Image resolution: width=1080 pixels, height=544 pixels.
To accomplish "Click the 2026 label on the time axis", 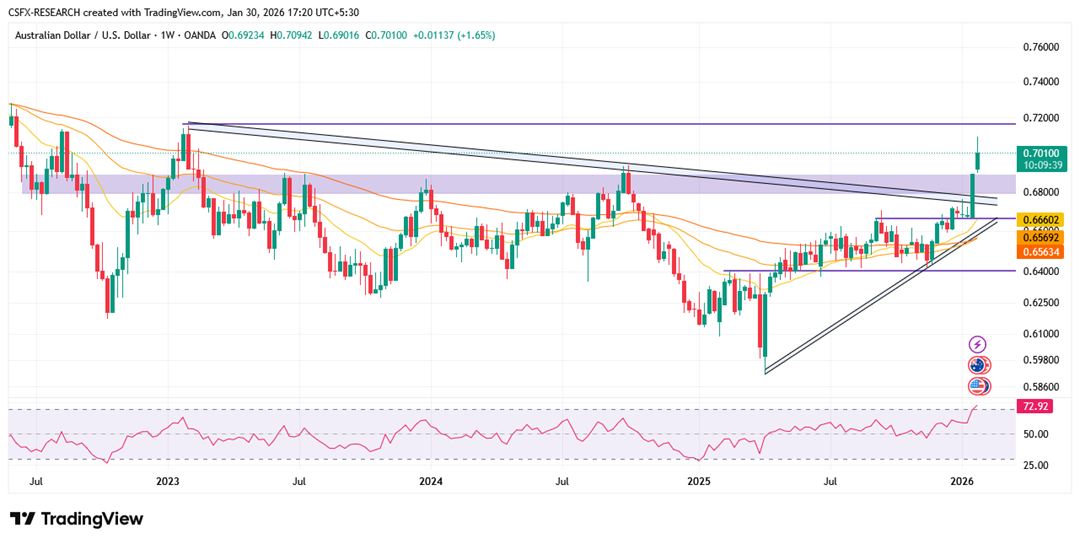I will tap(962, 481).
